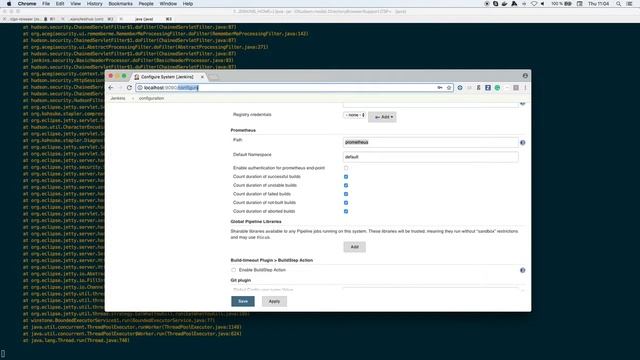Image resolution: width=640 pixels, height=360 pixels.
Task: Toggle authentication for prometheus end-point
Action: point(346,168)
